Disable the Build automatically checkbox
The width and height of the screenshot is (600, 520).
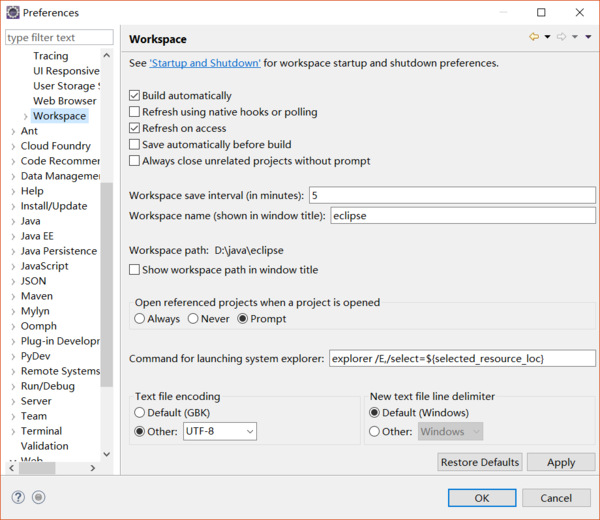[134, 95]
